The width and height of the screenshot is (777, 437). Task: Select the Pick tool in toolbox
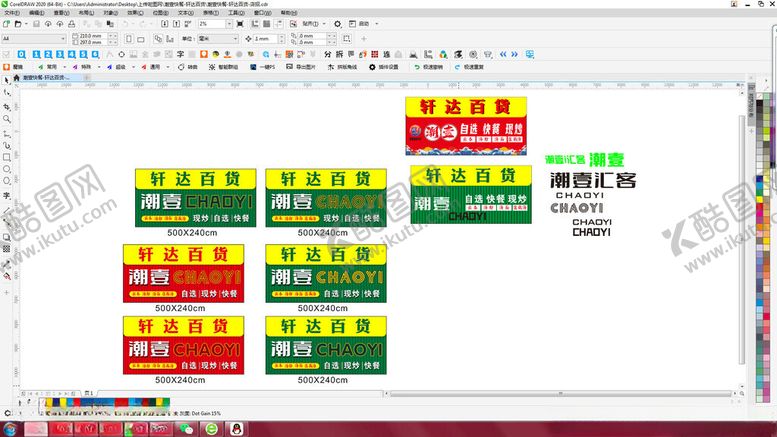7,80
